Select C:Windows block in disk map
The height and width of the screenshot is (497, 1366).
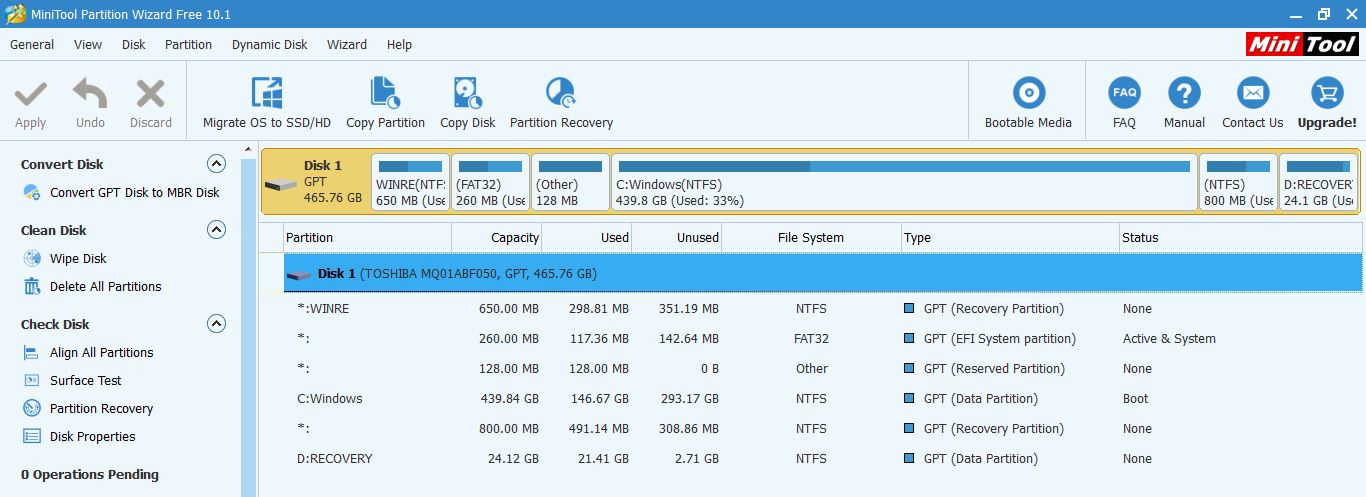(904, 182)
